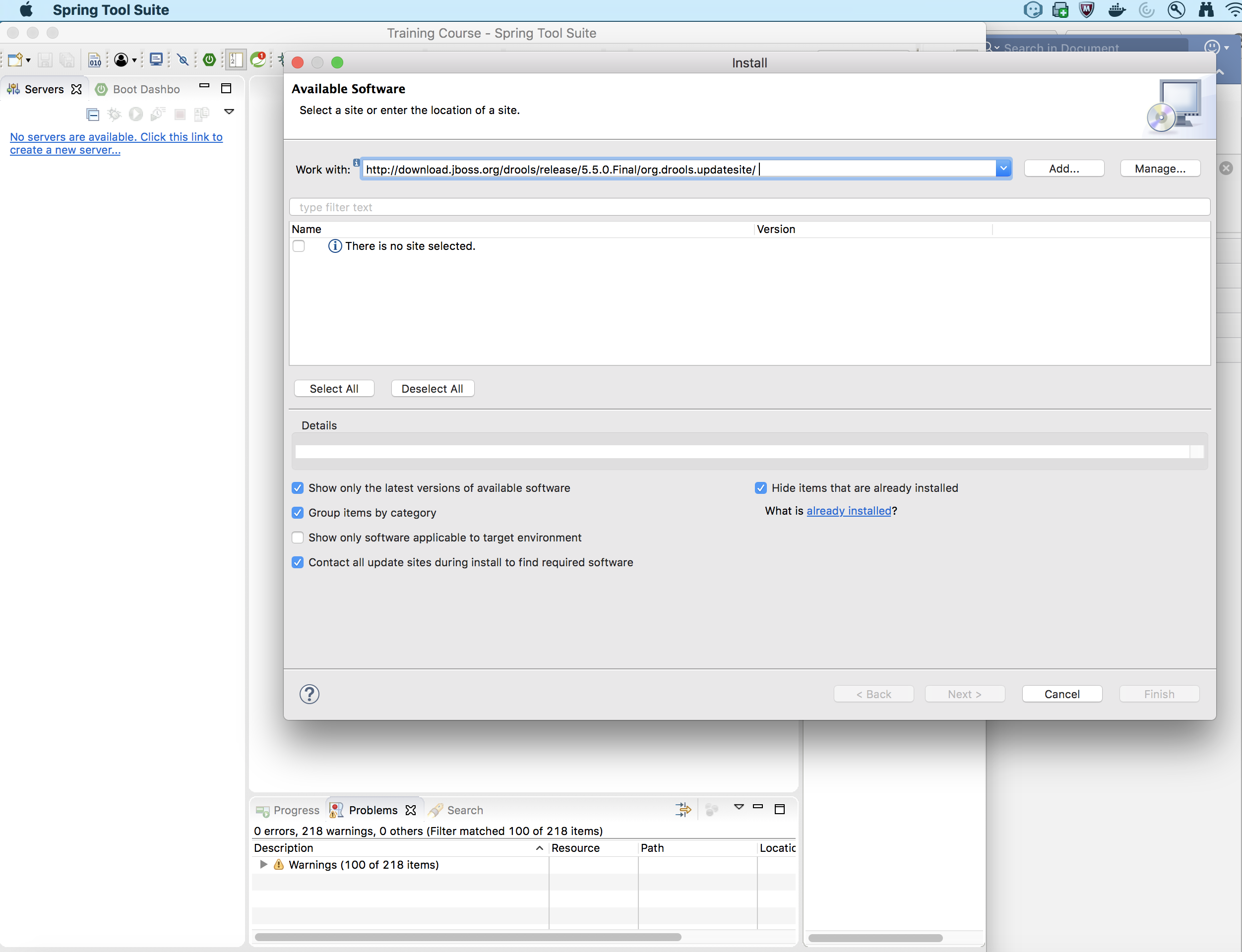Collapse all in the Servers view
The height and width of the screenshot is (952, 1242).
(92, 115)
